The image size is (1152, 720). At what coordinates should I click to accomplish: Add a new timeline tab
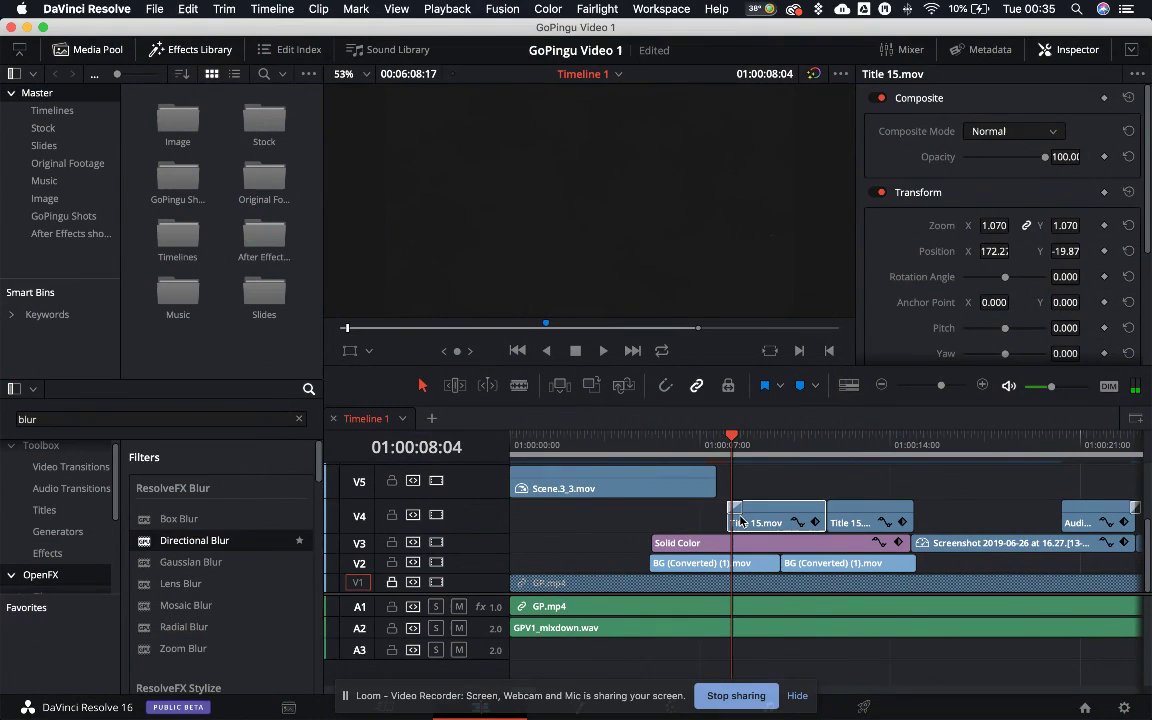(432, 419)
